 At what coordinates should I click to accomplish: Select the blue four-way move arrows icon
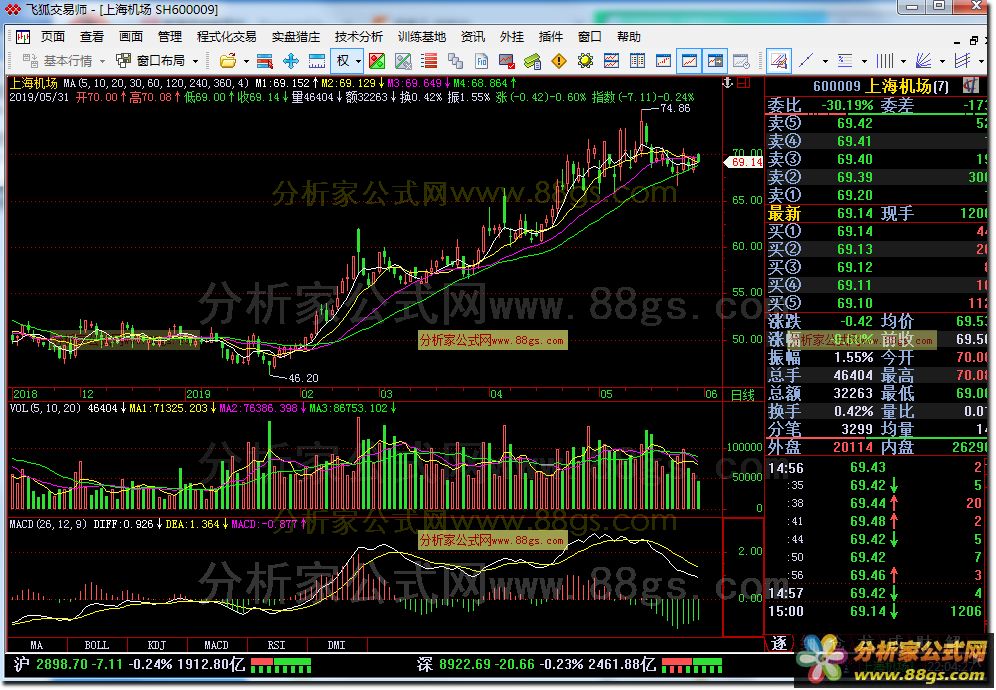[291, 61]
